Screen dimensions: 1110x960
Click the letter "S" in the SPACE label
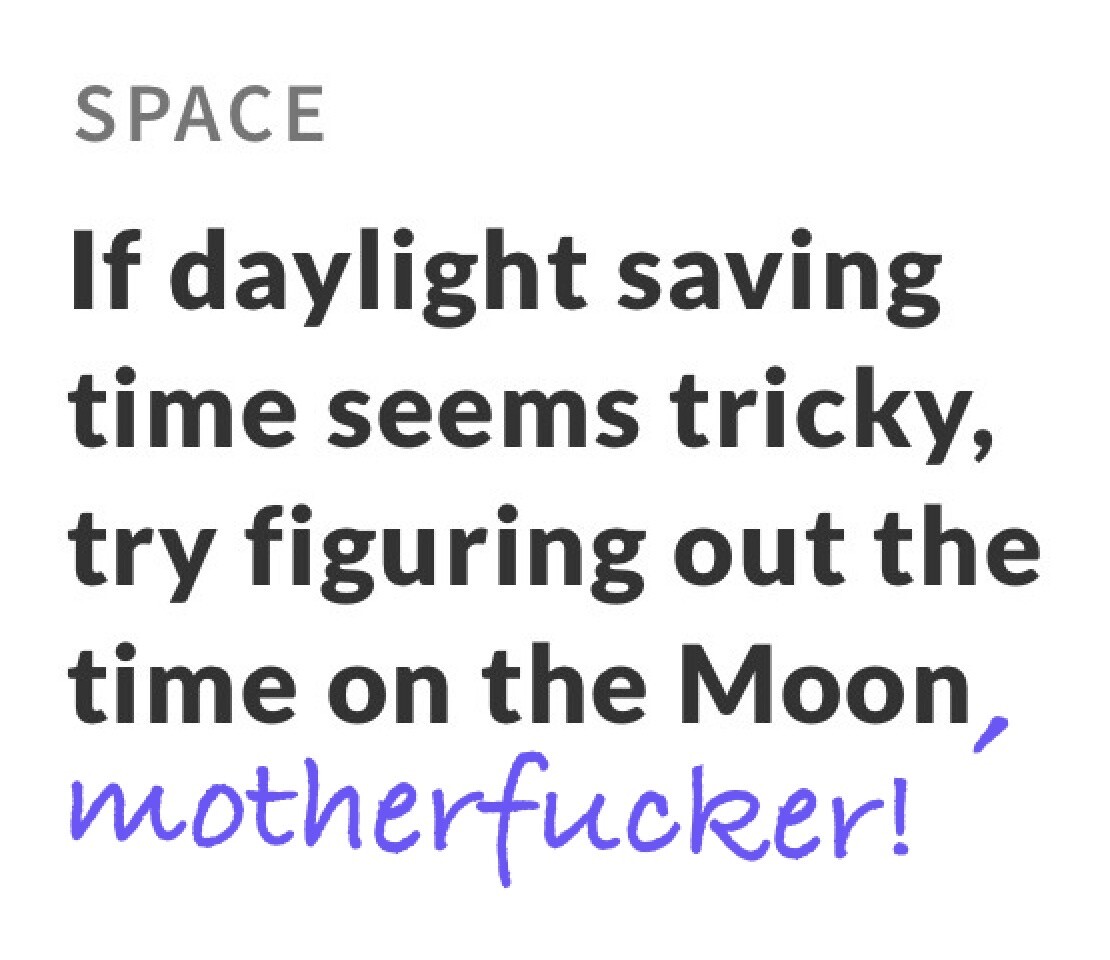tap(93, 114)
